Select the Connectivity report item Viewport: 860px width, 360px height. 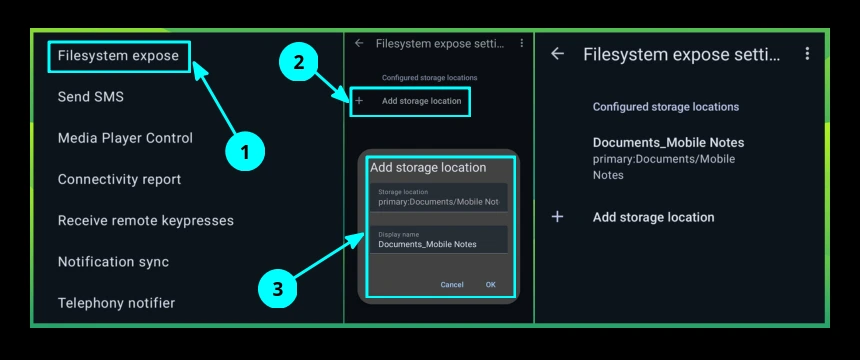[x=120, y=179]
